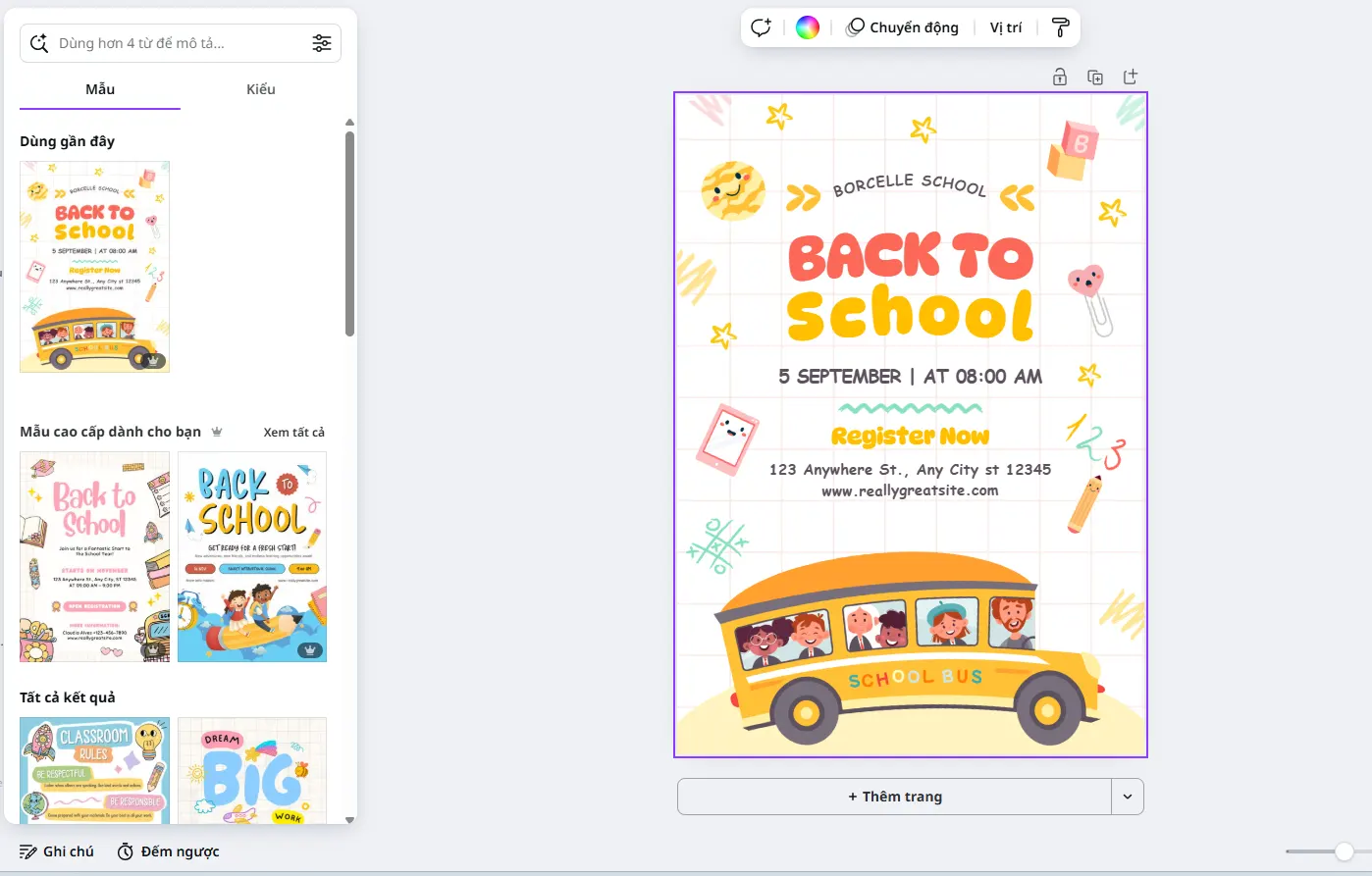Select the school bus illustration on the canvas
Viewport: 1372px width, 876px height.
[912, 649]
